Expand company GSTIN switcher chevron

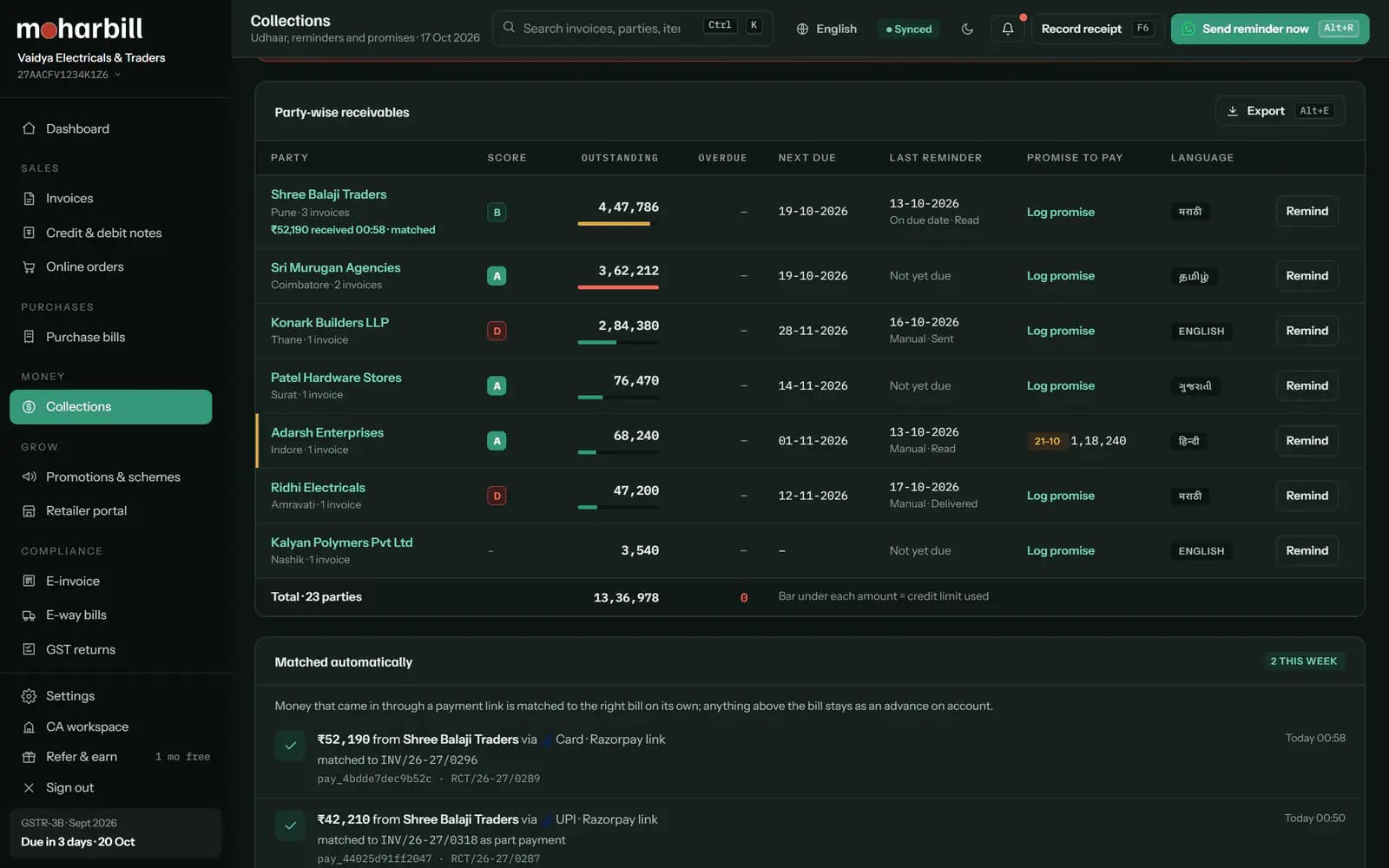[x=118, y=75]
